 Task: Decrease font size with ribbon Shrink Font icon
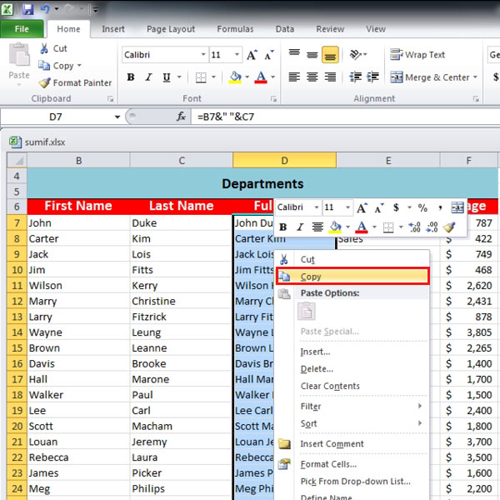269,55
